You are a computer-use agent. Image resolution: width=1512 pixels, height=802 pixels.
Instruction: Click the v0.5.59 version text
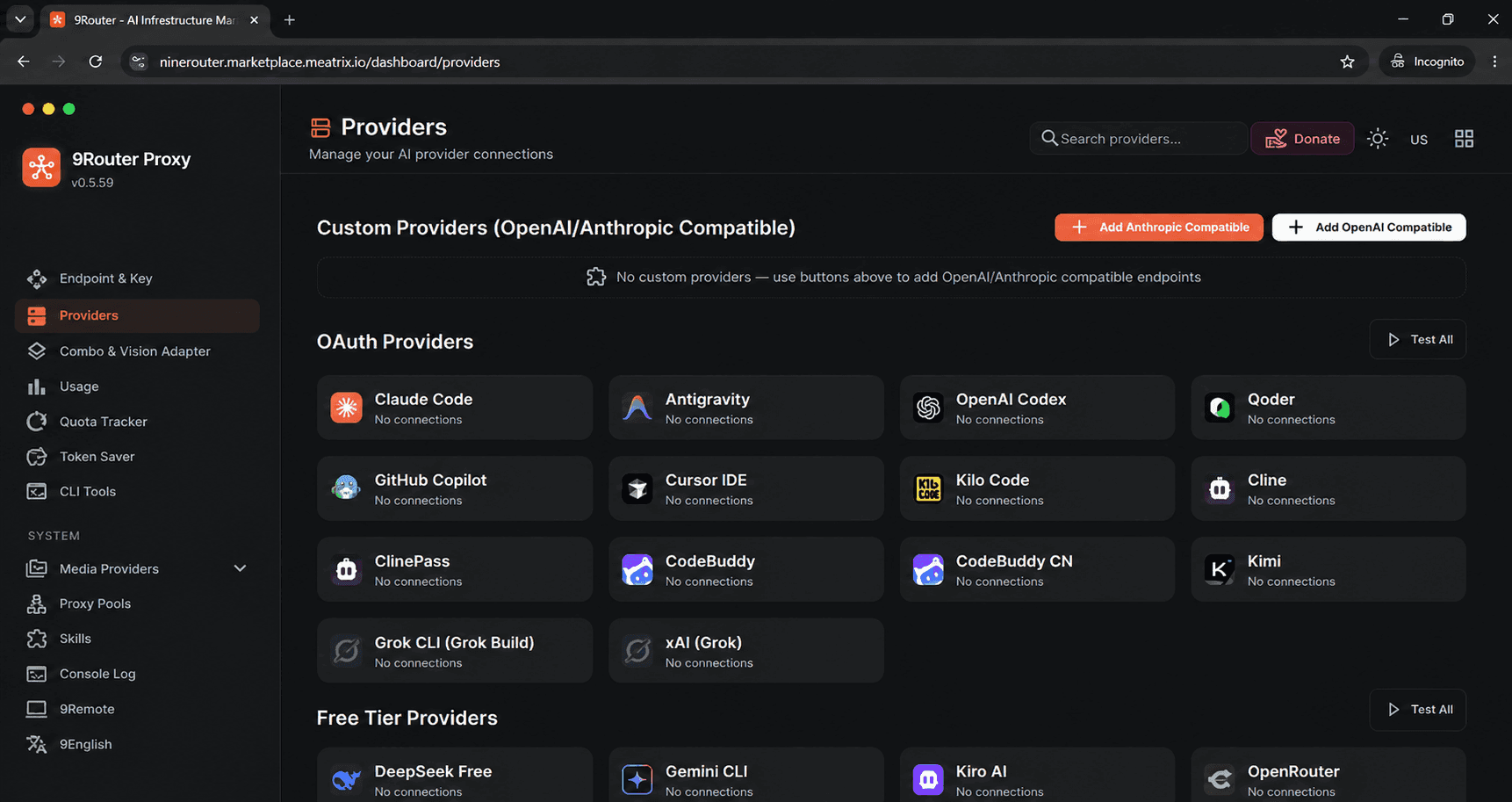(x=92, y=183)
